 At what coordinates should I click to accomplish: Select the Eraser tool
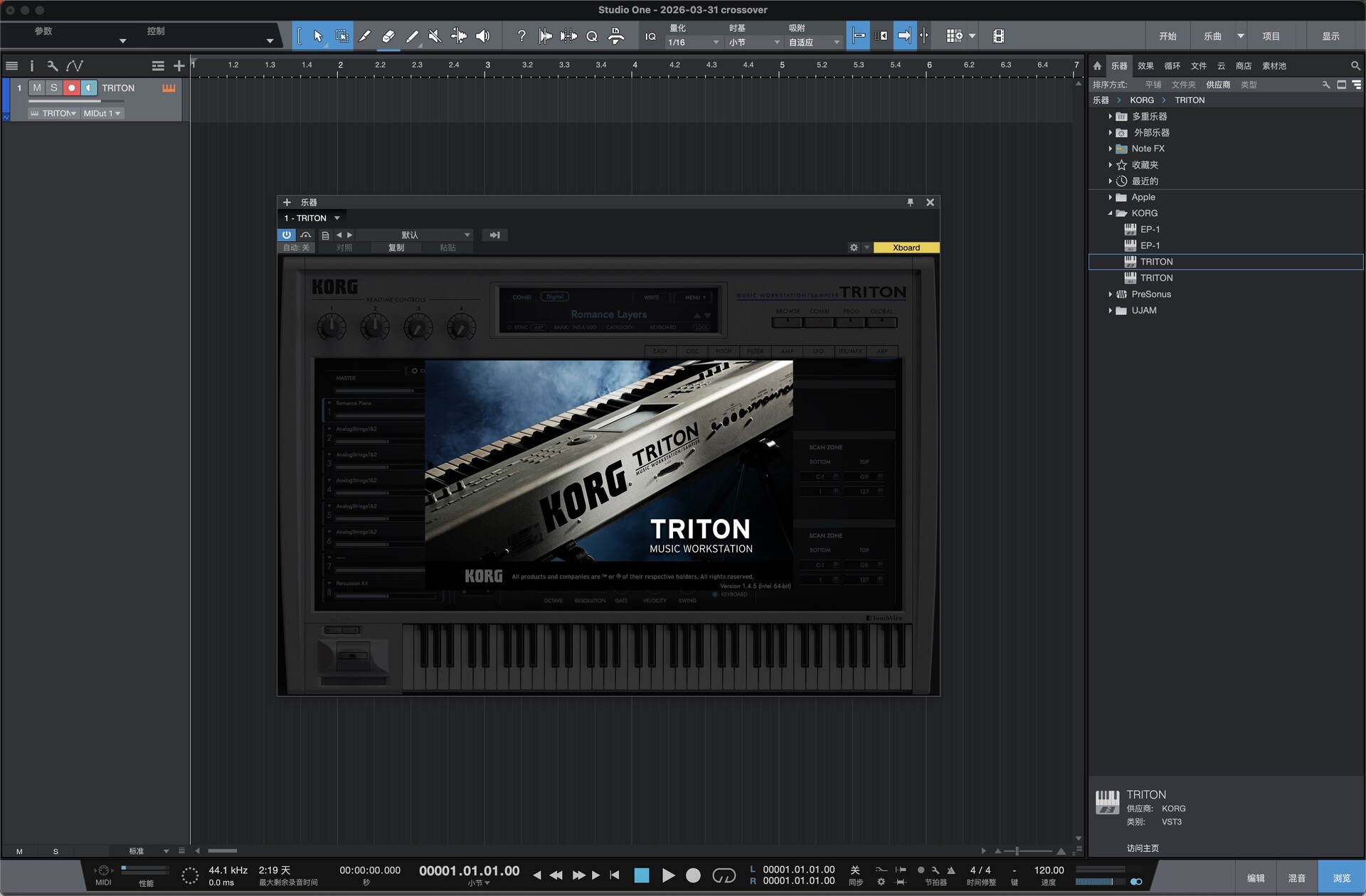[388, 36]
